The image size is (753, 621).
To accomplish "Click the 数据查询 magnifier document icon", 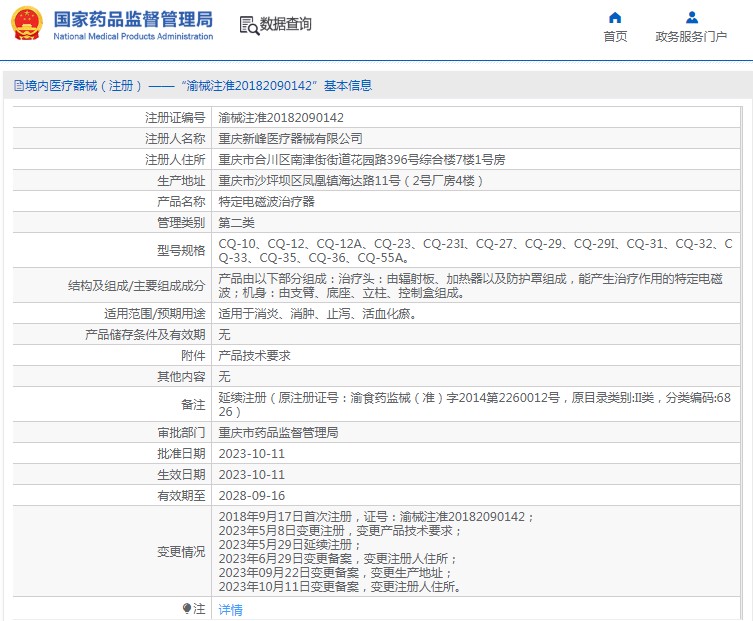I will [249, 25].
